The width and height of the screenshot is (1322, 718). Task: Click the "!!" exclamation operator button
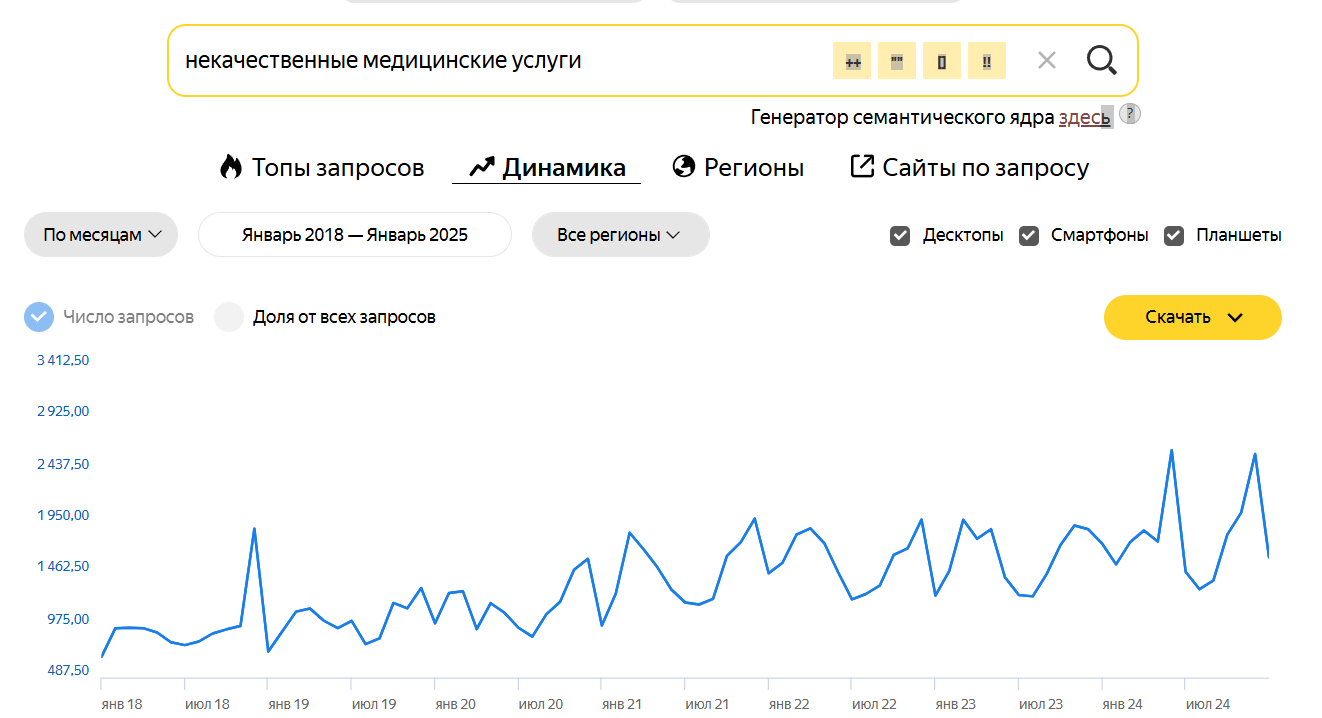click(987, 61)
